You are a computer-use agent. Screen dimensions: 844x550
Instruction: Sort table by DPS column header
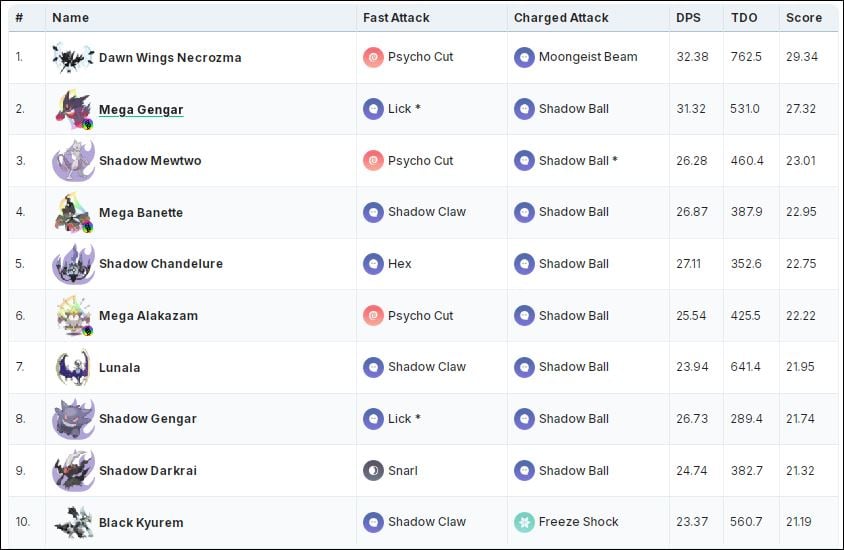click(x=688, y=17)
